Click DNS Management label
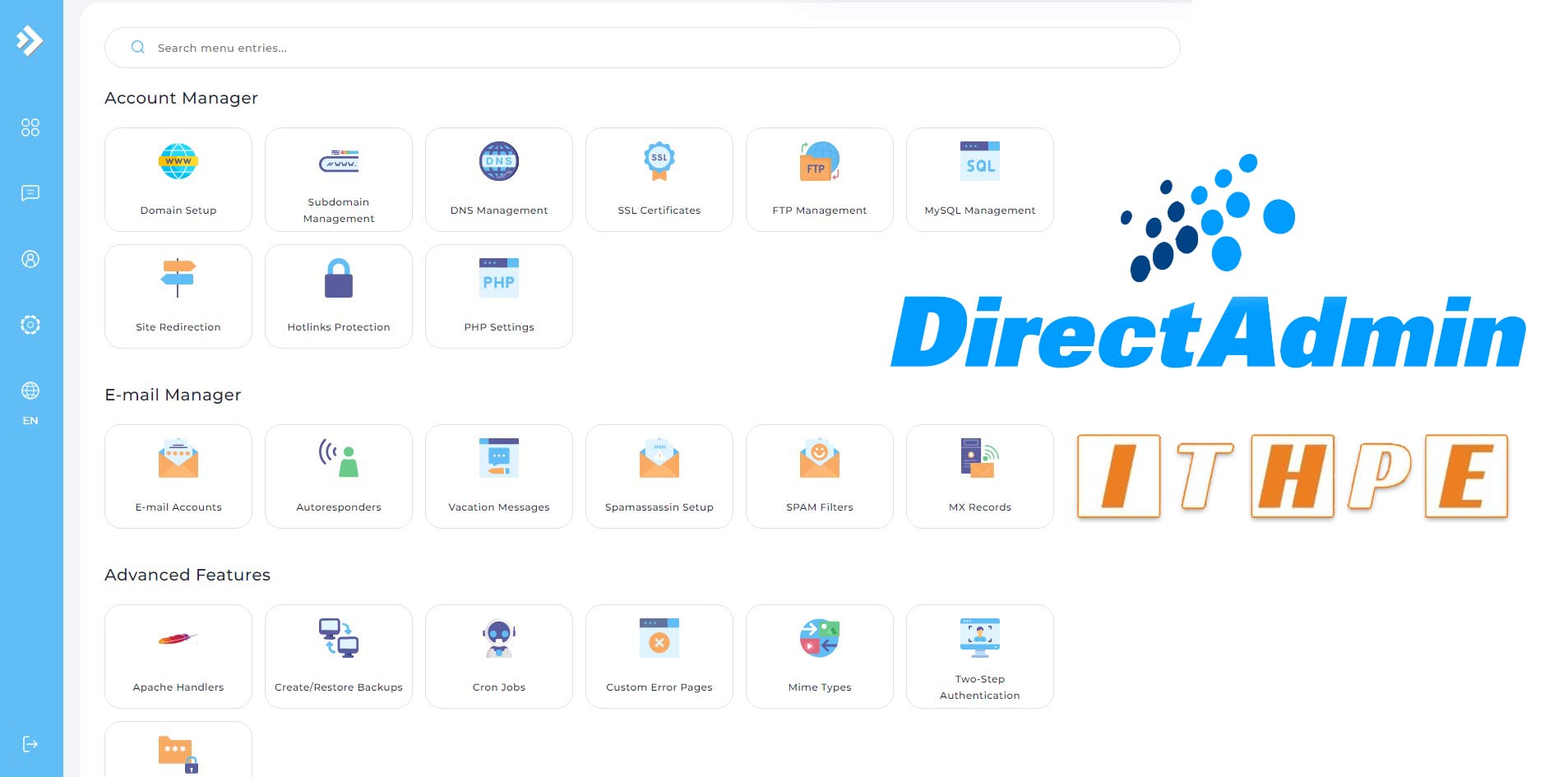Image resolution: width=1568 pixels, height=777 pixels. click(499, 210)
